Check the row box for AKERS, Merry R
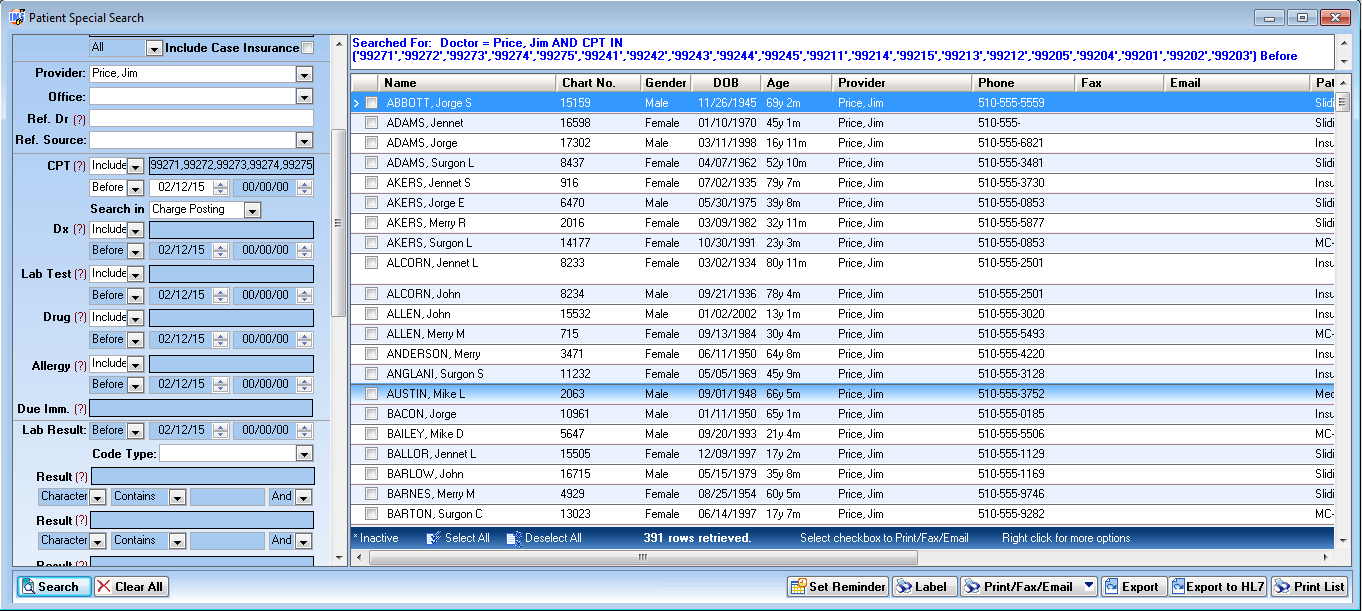This screenshot has width=1362, height=611. (x=371, y=223)
